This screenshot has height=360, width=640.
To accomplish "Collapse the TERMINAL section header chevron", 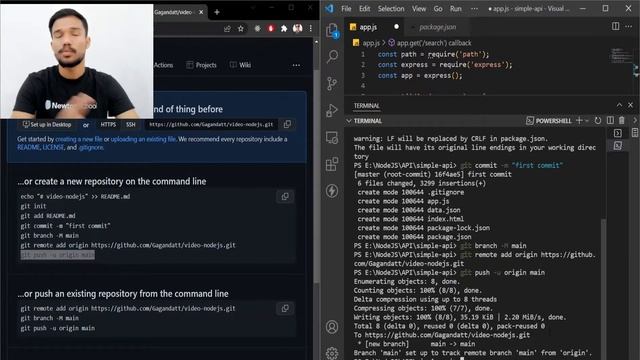I will pos(349,121).
